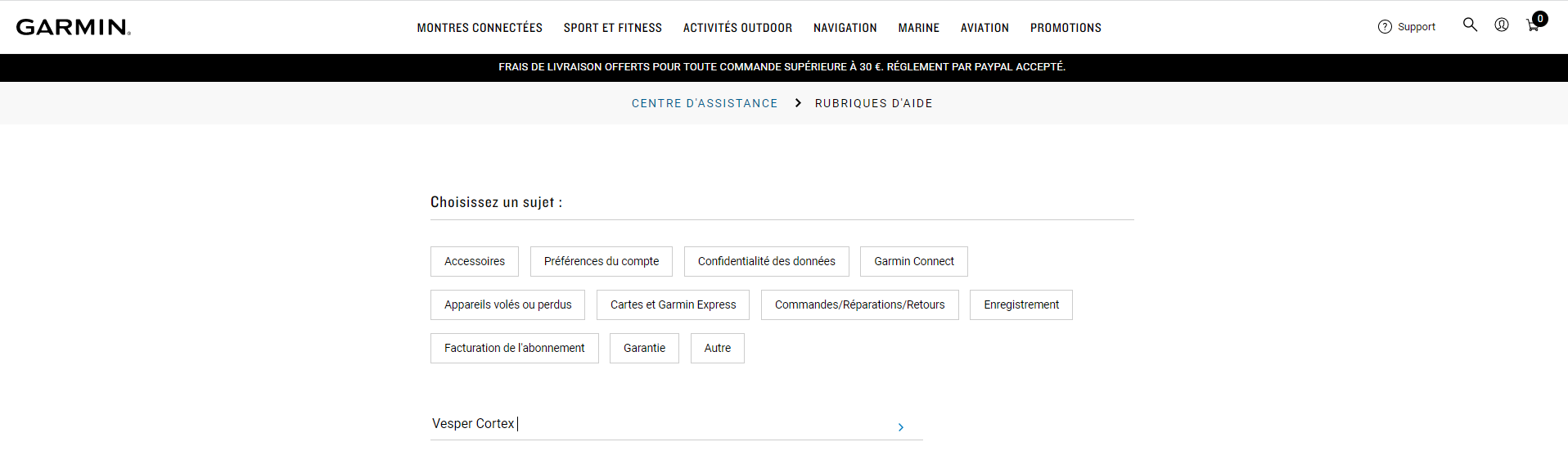Viewport: 1568px width, 451px height.
Task: Open Aviation menu
Action: [x=985, y=28]
